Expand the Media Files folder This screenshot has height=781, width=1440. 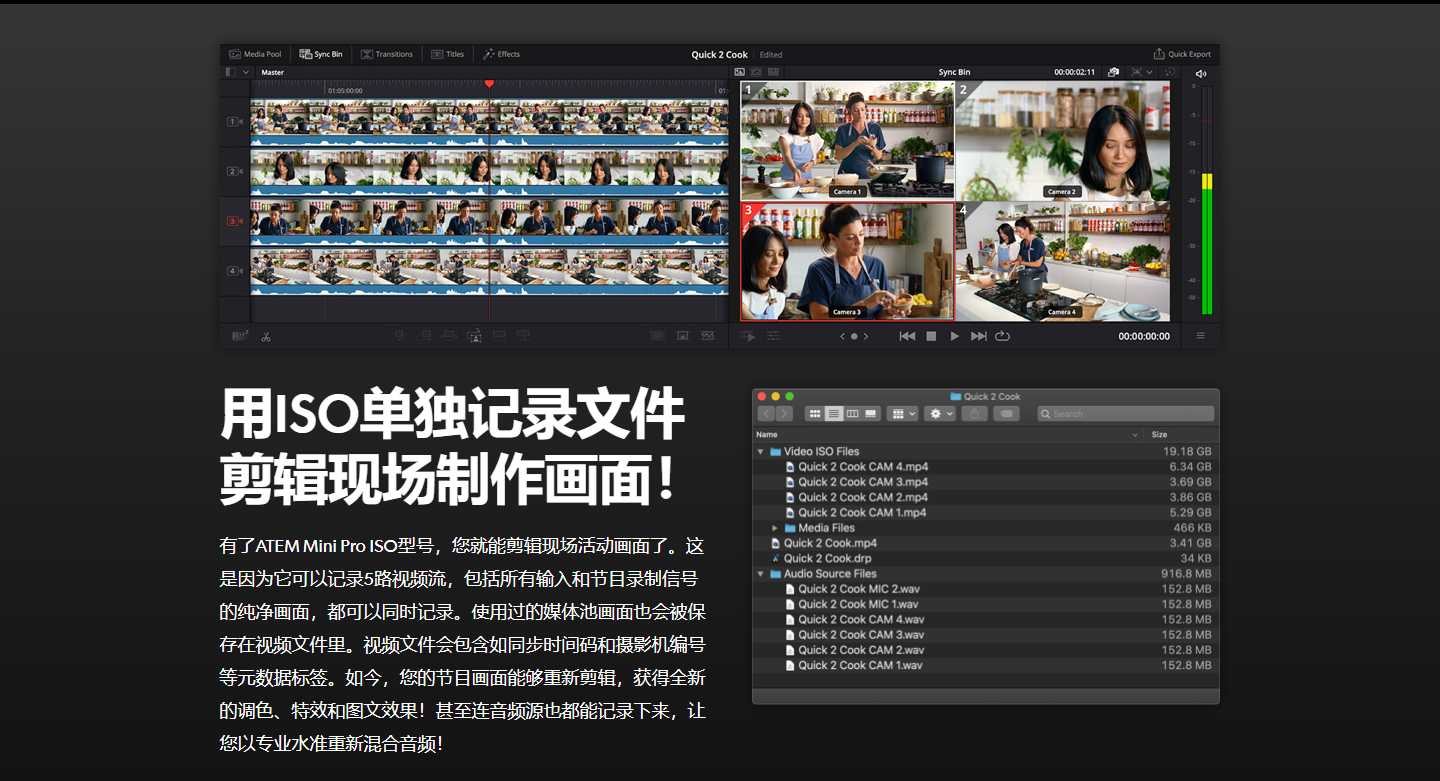pos(775,528)
